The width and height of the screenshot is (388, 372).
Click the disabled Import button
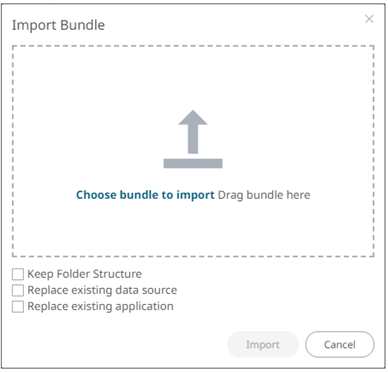click(x=263, y=344)
